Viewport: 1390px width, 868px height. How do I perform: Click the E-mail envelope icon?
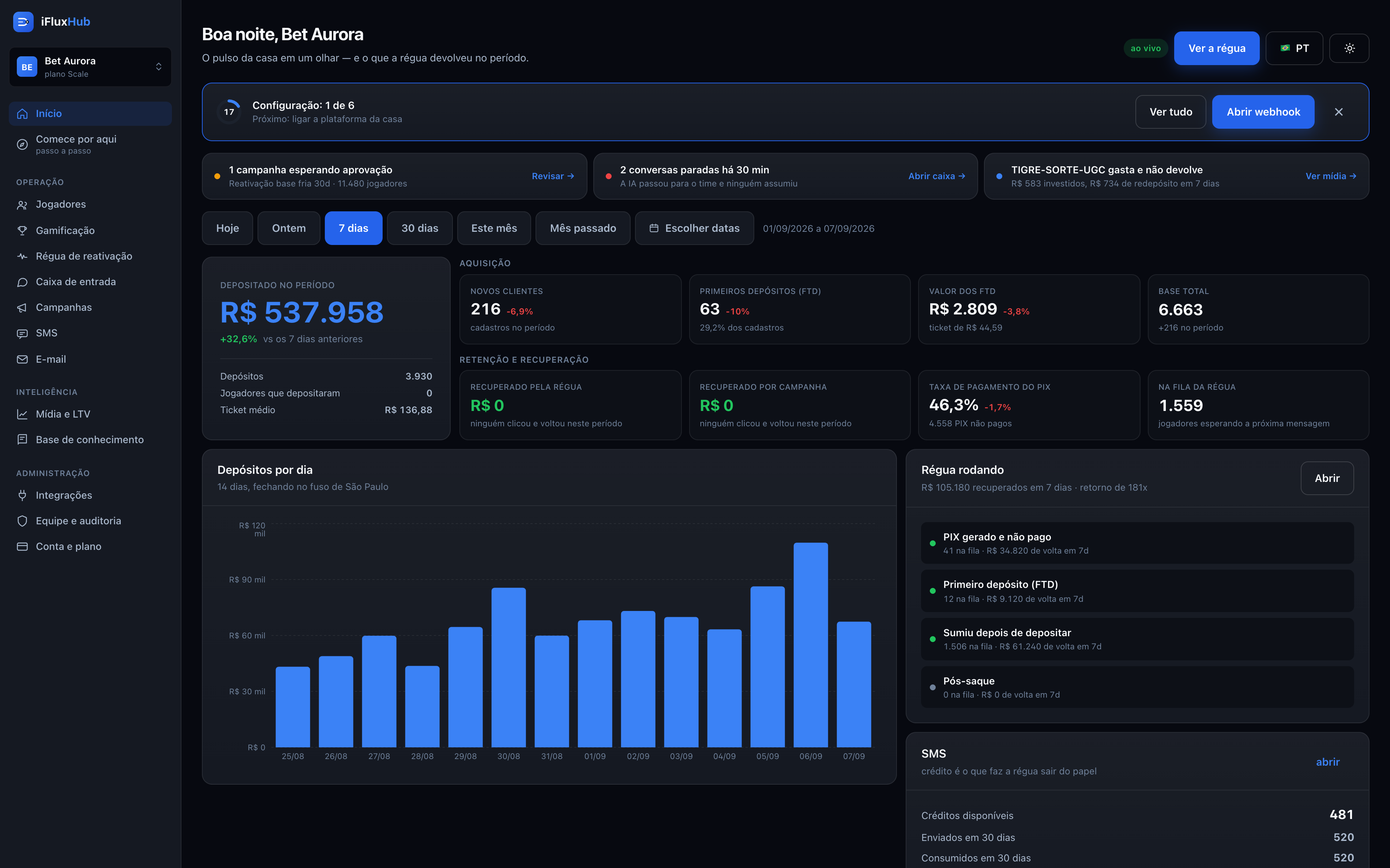click(22, 359)
